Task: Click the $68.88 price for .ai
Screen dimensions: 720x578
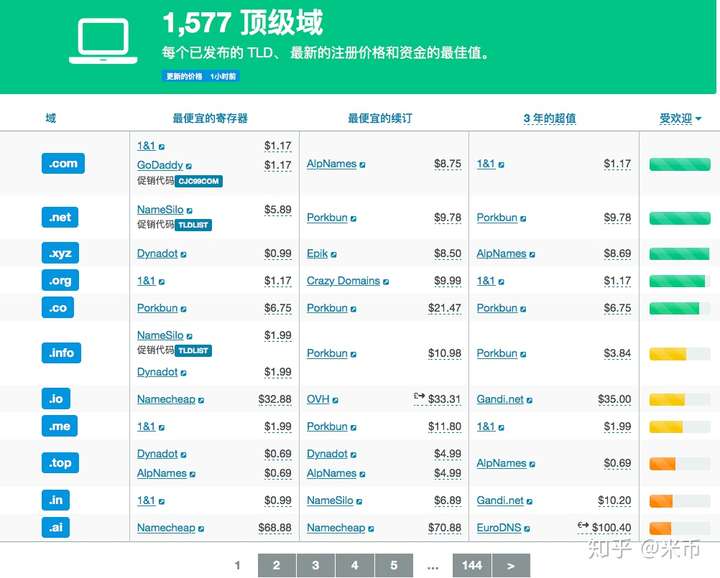Action: coord(275,528)
